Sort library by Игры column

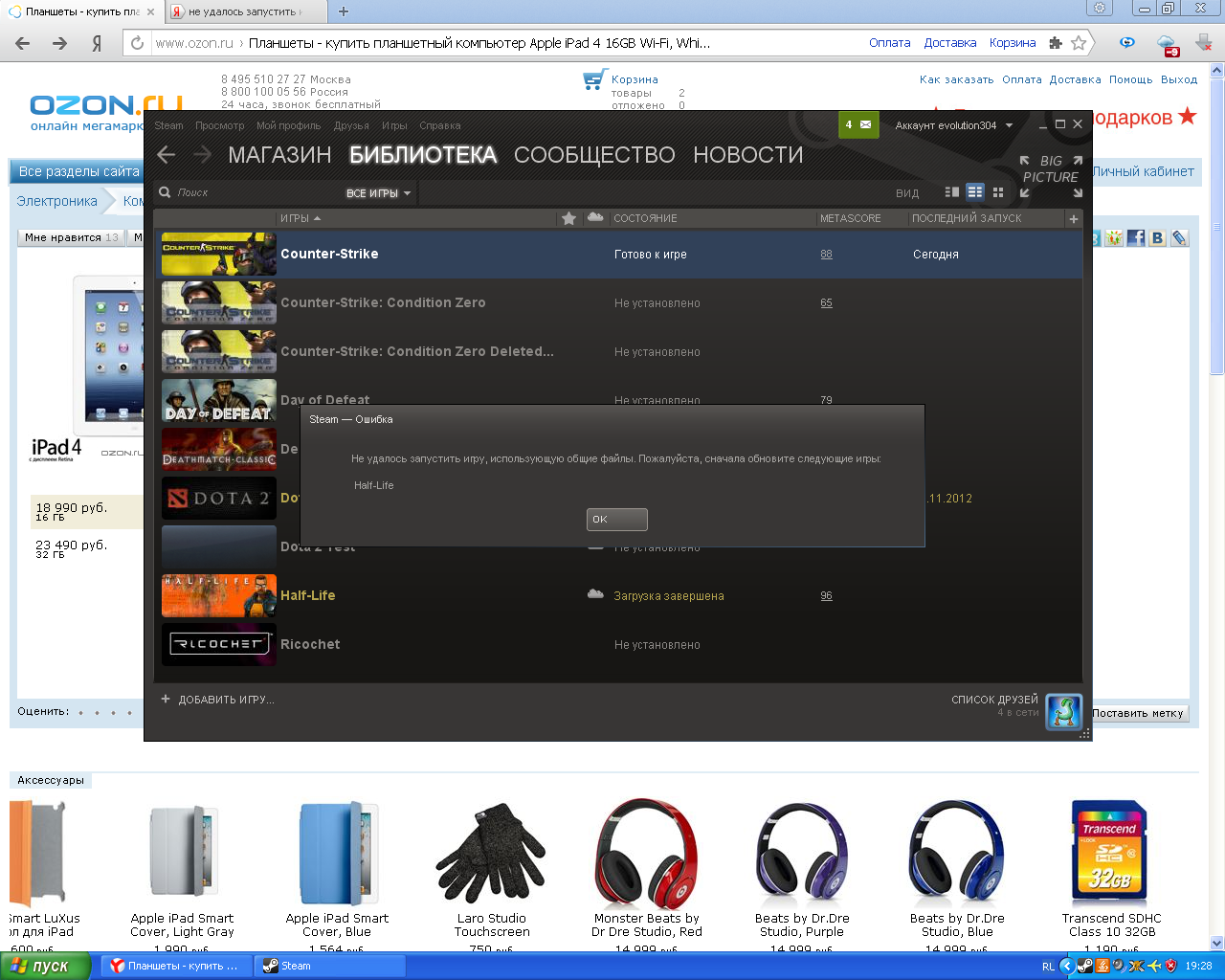[x=416, y=218]
